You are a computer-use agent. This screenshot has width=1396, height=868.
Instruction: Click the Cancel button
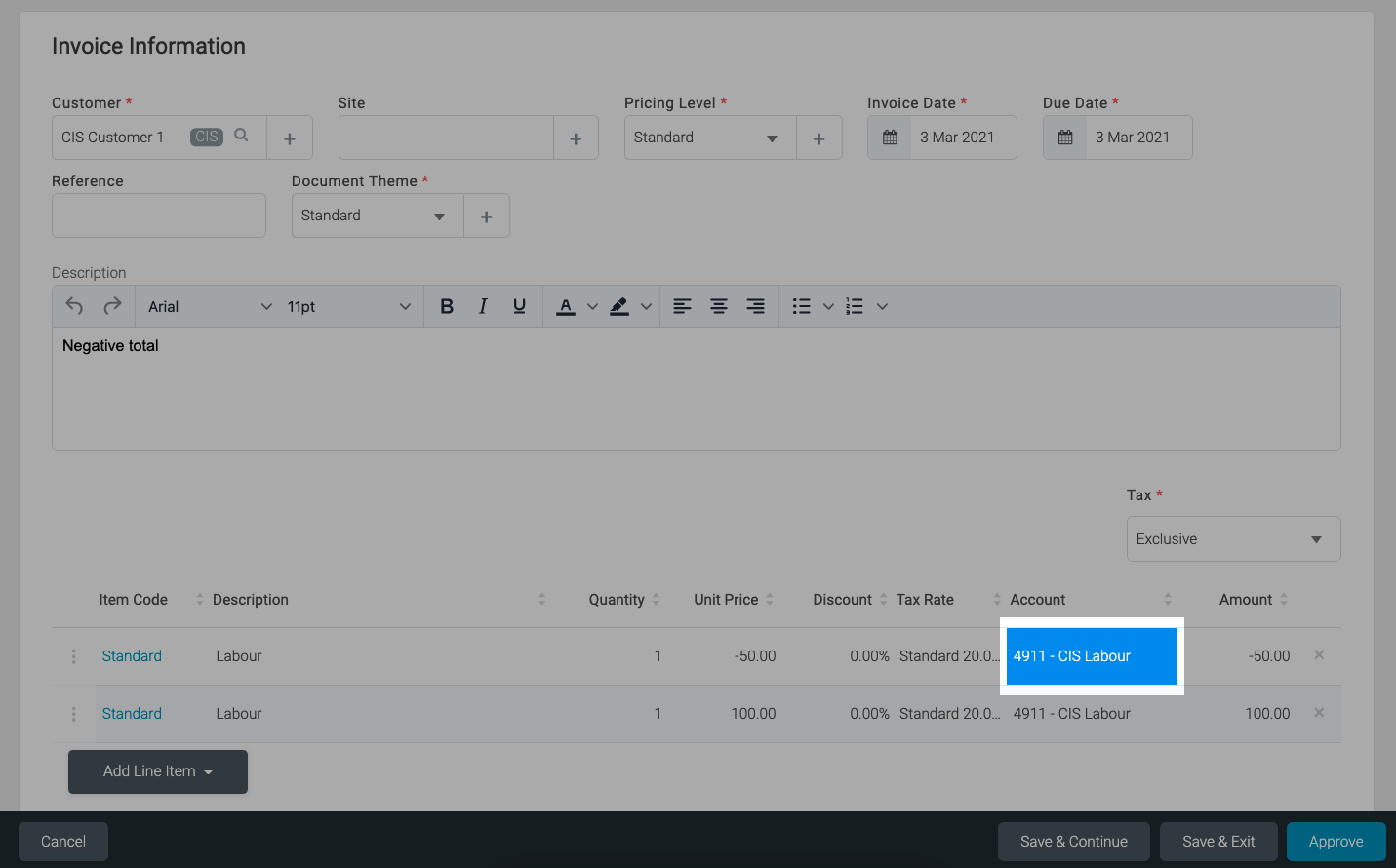click(63, 842)
